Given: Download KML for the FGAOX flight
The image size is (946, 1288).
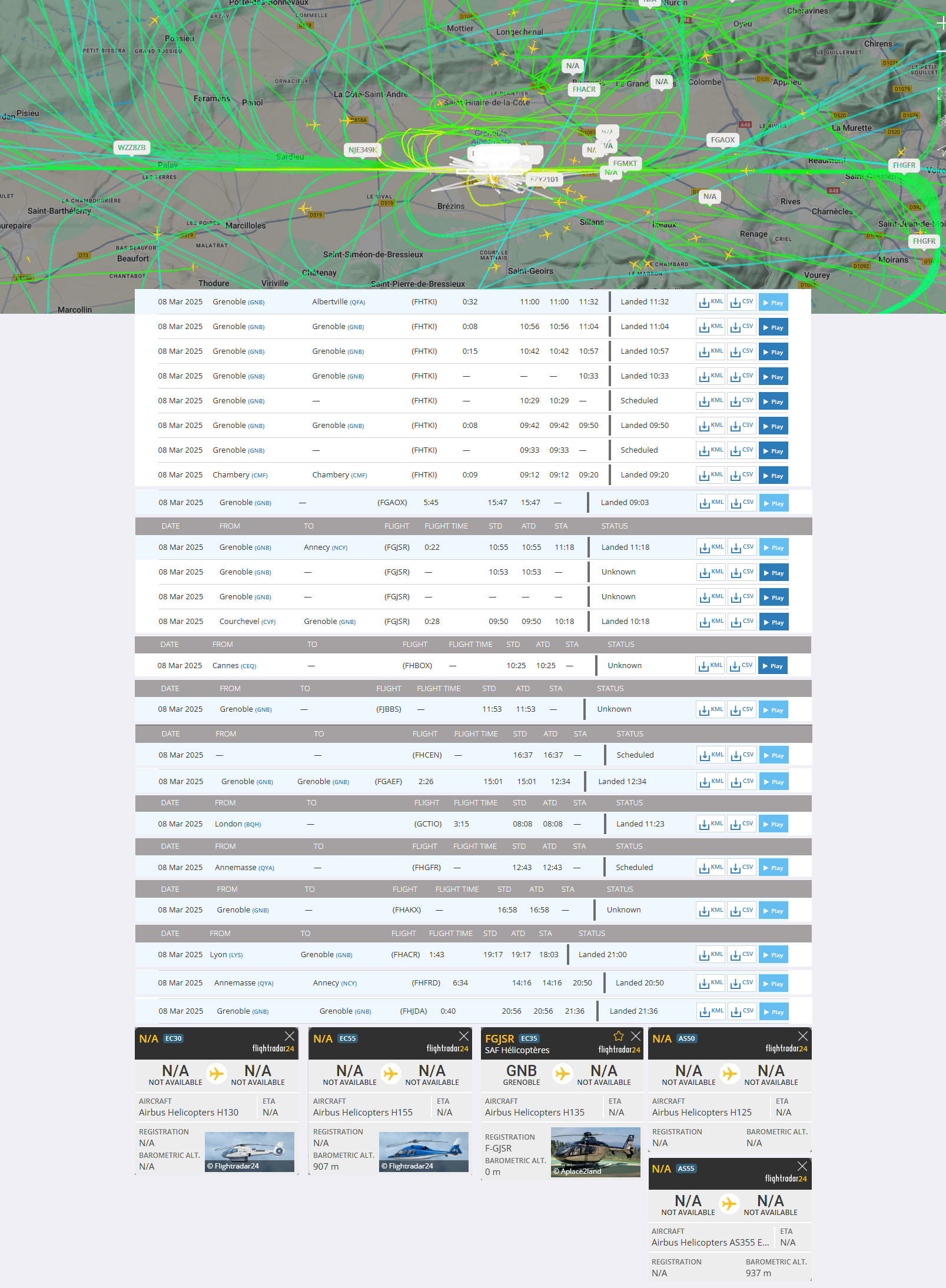Looking at the screenshot, I should point(711,503).
